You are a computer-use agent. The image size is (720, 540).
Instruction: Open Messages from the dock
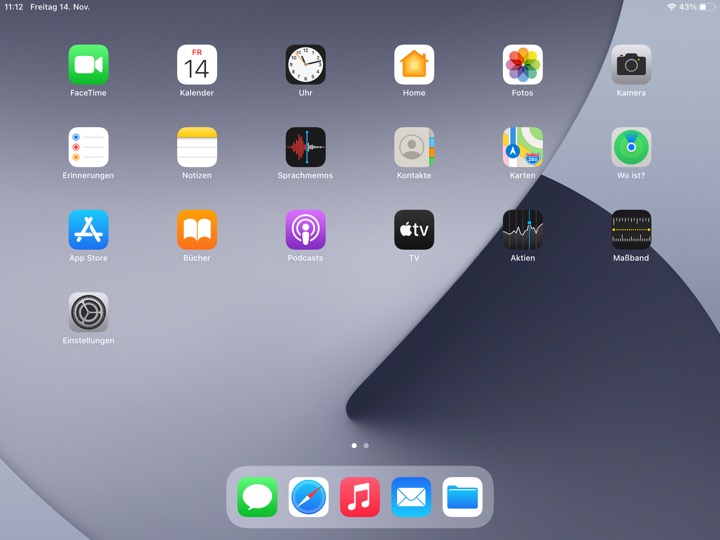pyautogui.click(x=257, y=497)
